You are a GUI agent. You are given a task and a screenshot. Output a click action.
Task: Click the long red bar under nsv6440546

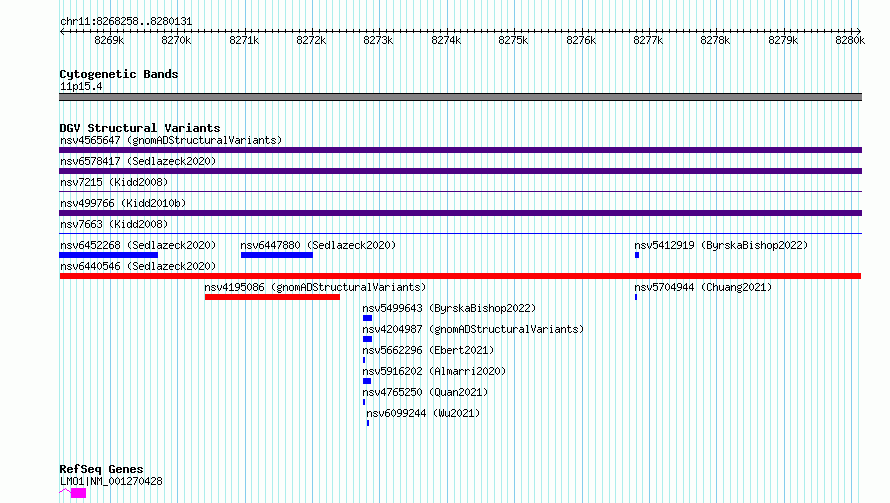tap(460, 276)
